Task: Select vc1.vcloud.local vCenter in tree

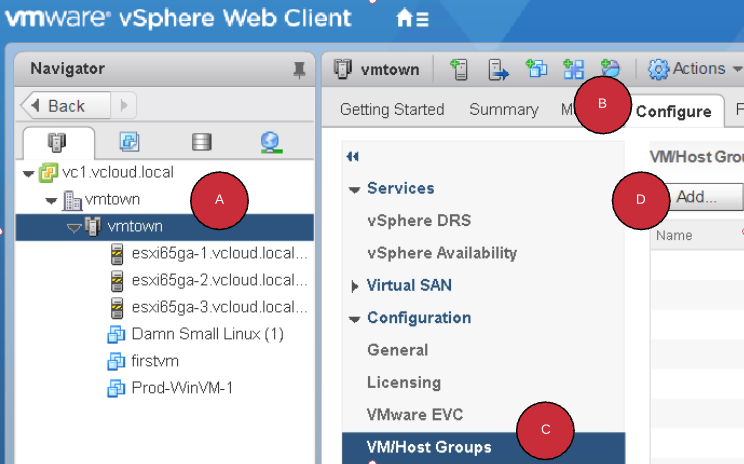Action: coord(118,172)
